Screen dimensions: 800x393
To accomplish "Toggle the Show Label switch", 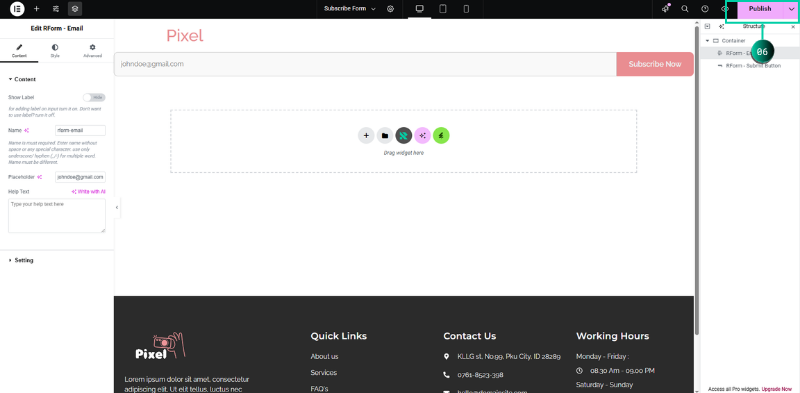I will click(x=94, y=97).
